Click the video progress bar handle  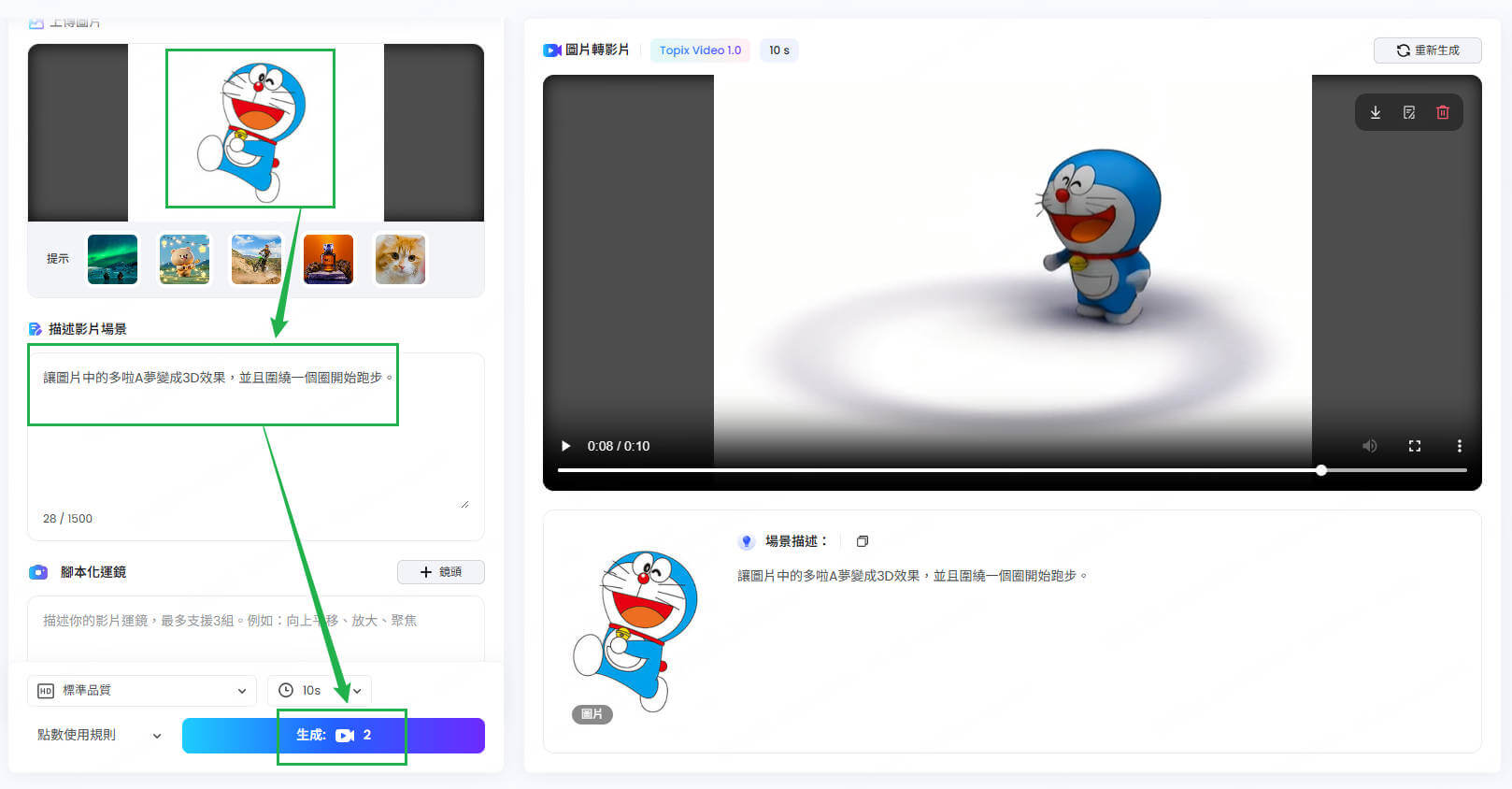coord(1321,470)
